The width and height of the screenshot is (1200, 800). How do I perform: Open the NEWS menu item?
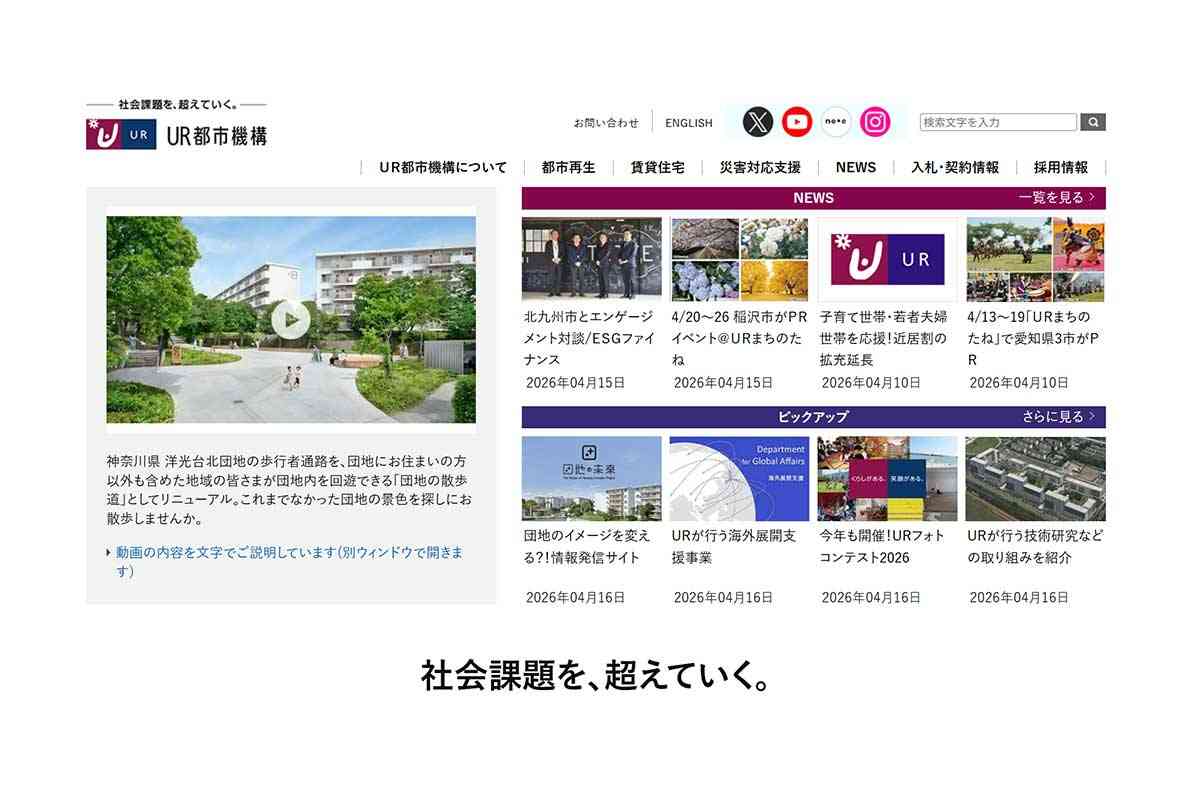(855, 167)
